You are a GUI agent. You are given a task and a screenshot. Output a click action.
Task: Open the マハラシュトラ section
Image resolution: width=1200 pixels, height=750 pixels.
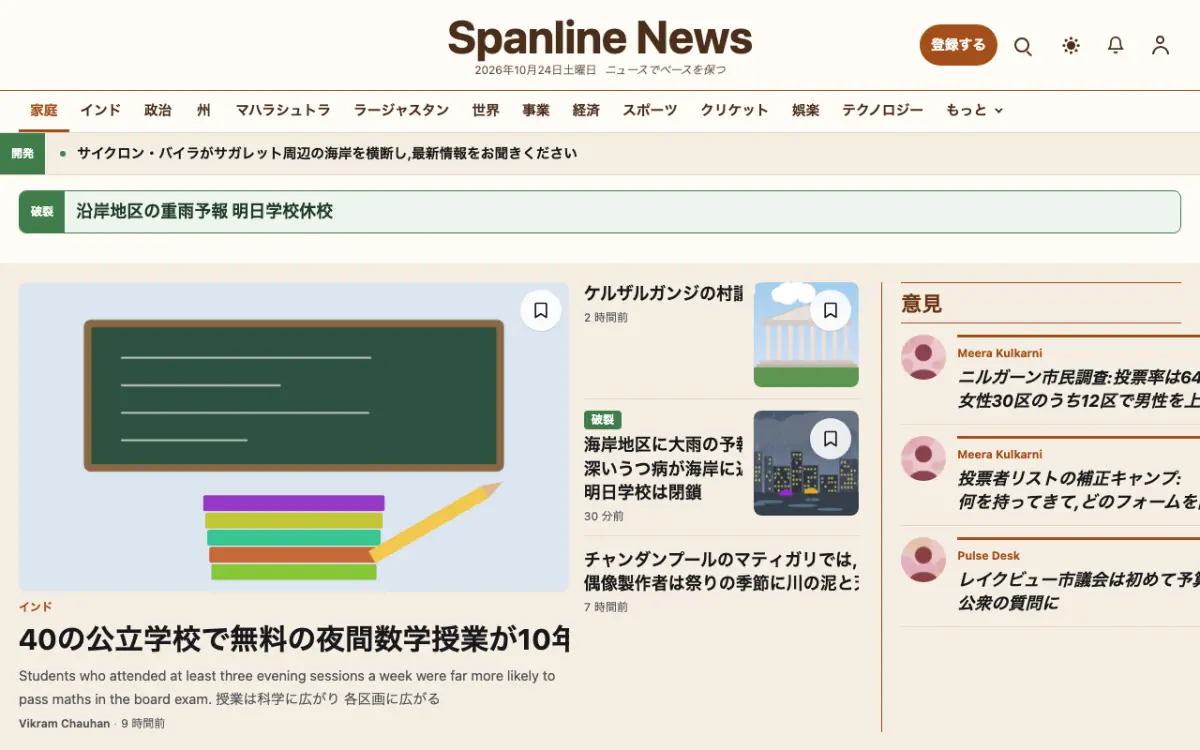click(x=283, y=110)
